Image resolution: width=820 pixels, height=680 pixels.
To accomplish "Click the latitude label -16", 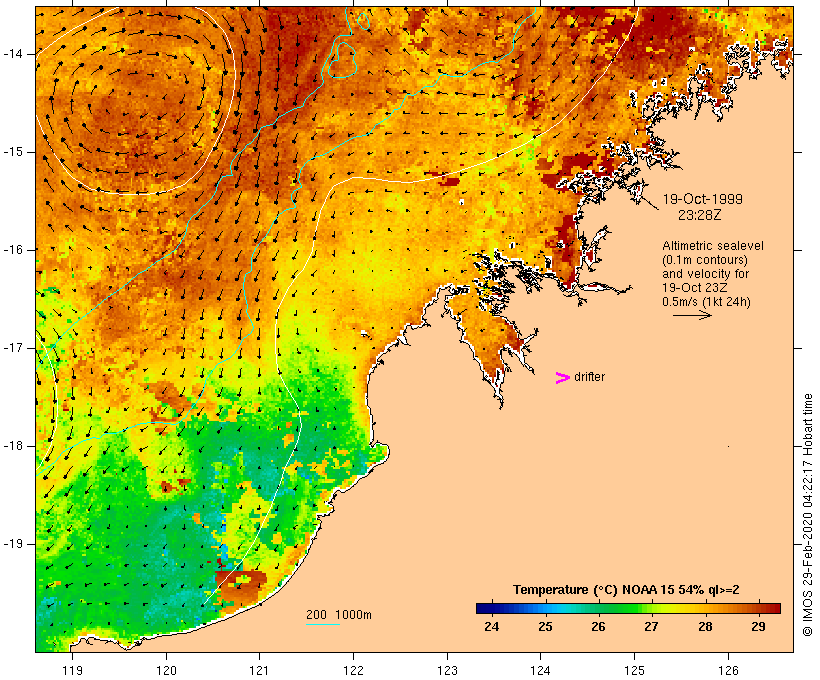I will (13, 250).
